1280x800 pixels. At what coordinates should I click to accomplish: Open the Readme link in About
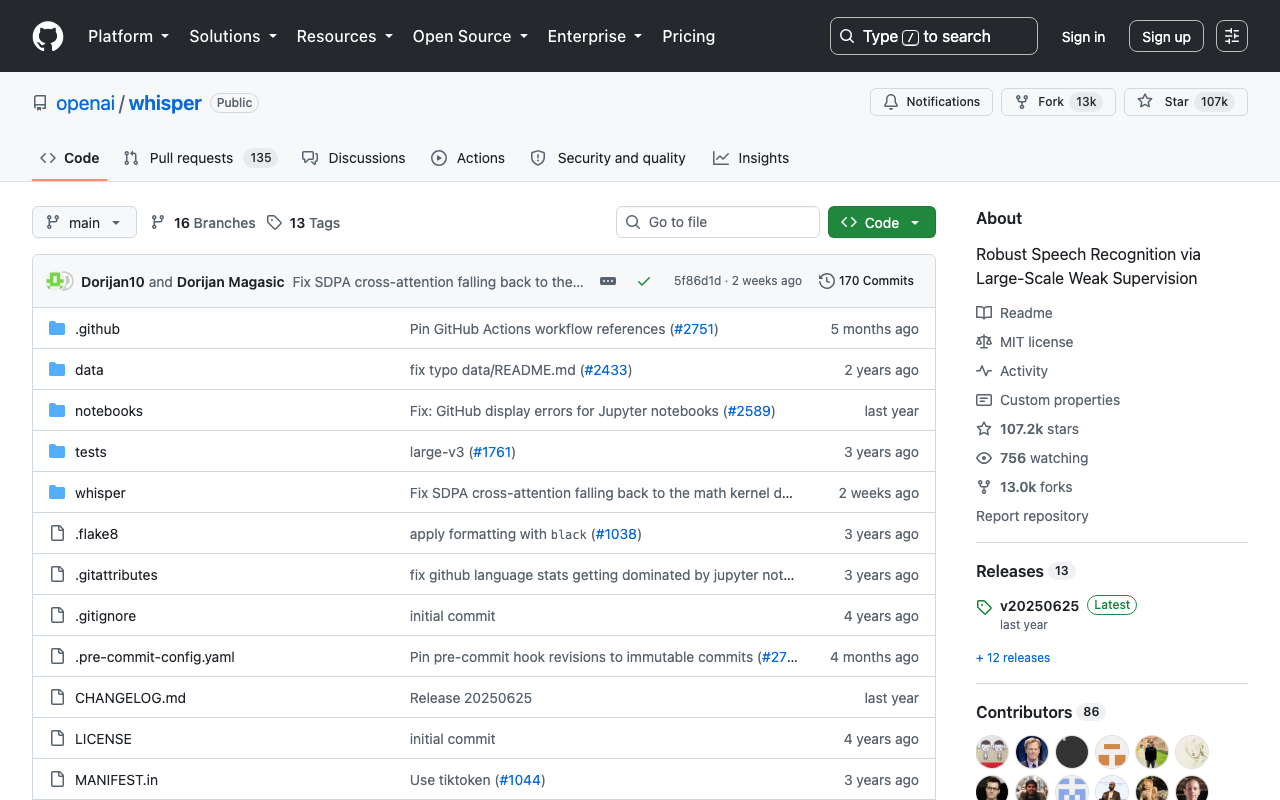1014,313
